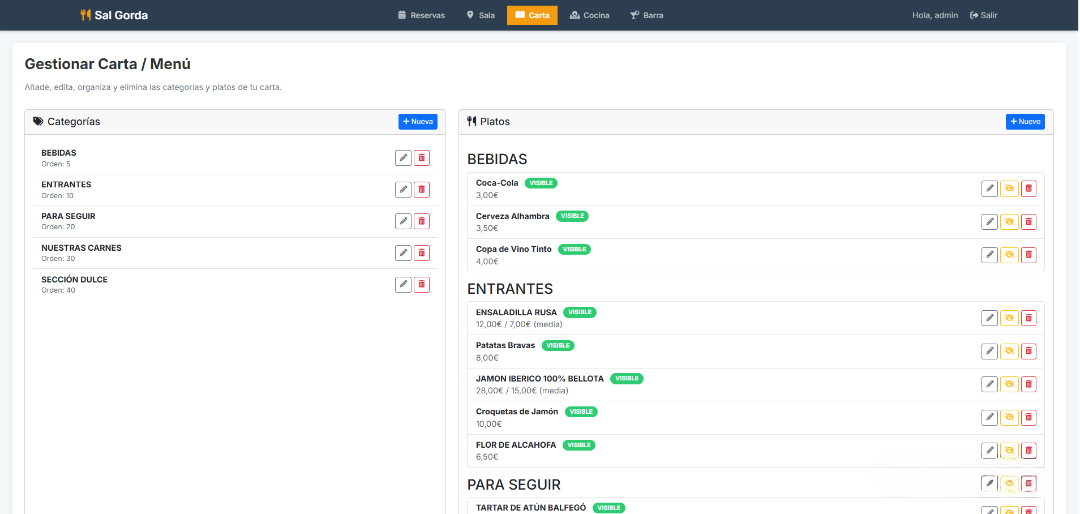Toggle visibility of FLOR DE ALCACHOFA
Screen dimensions: 1080x514
[x=1009, y=450]
